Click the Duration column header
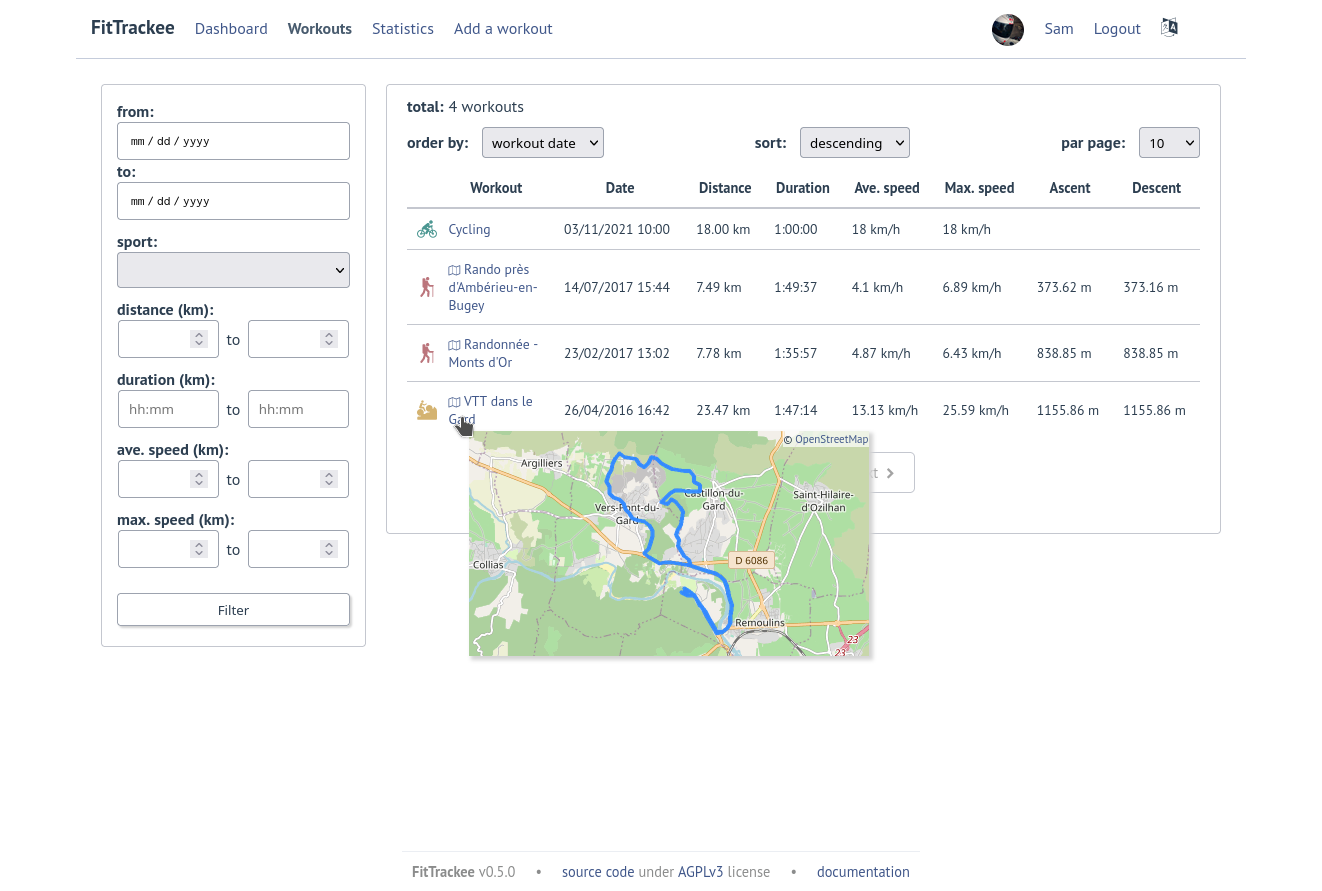 (x=802, y=188)
